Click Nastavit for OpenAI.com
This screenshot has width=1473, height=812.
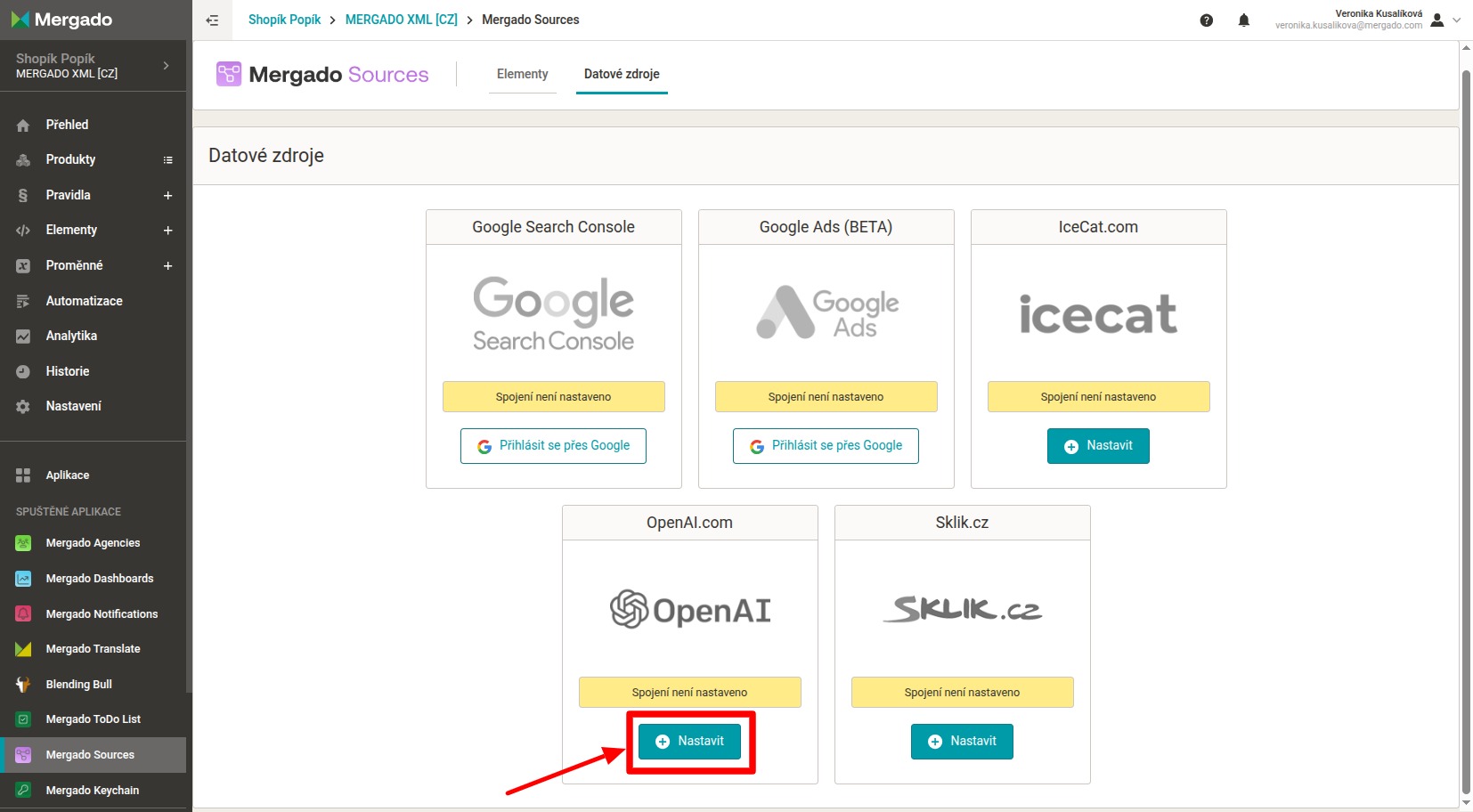coord(689,742)
